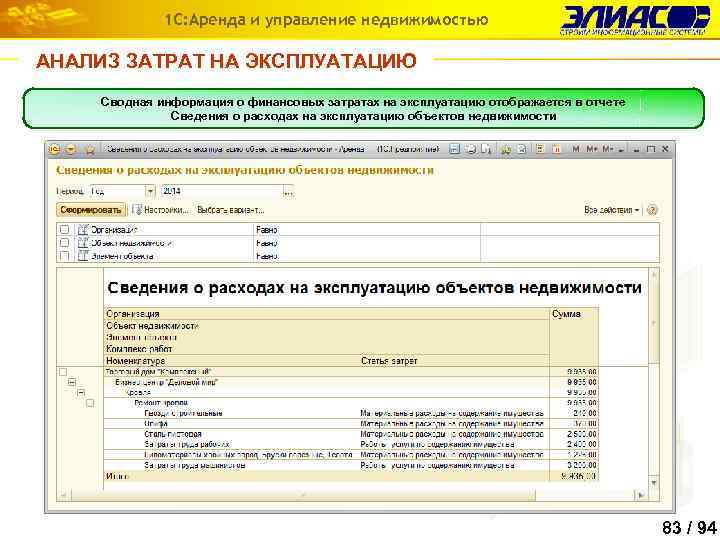Click the report's horizontal scrollbar left arrow
This screenshot has width=720, height=540.
coord(63,495)
